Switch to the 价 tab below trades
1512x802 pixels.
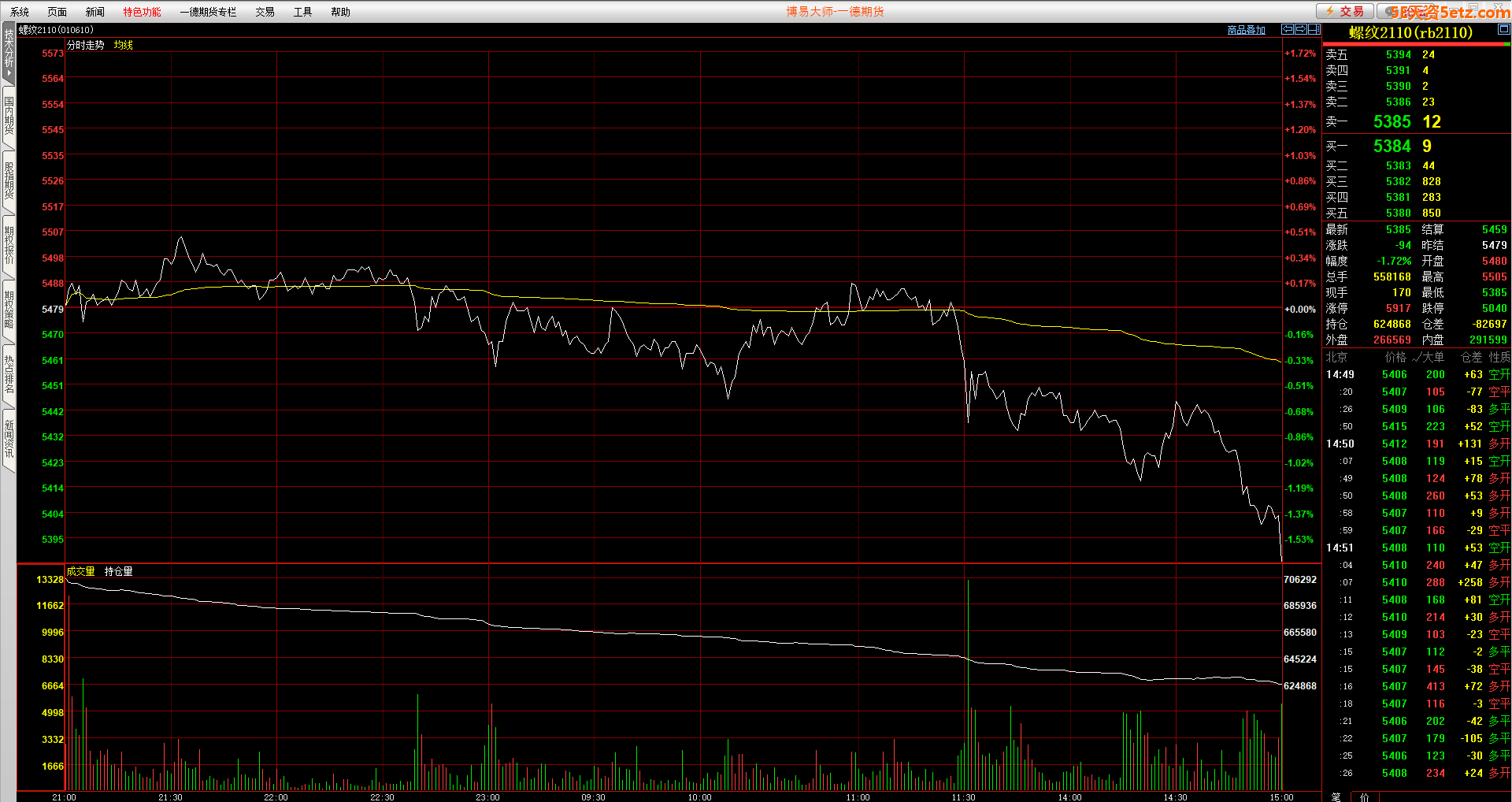tap(1364, 796)
